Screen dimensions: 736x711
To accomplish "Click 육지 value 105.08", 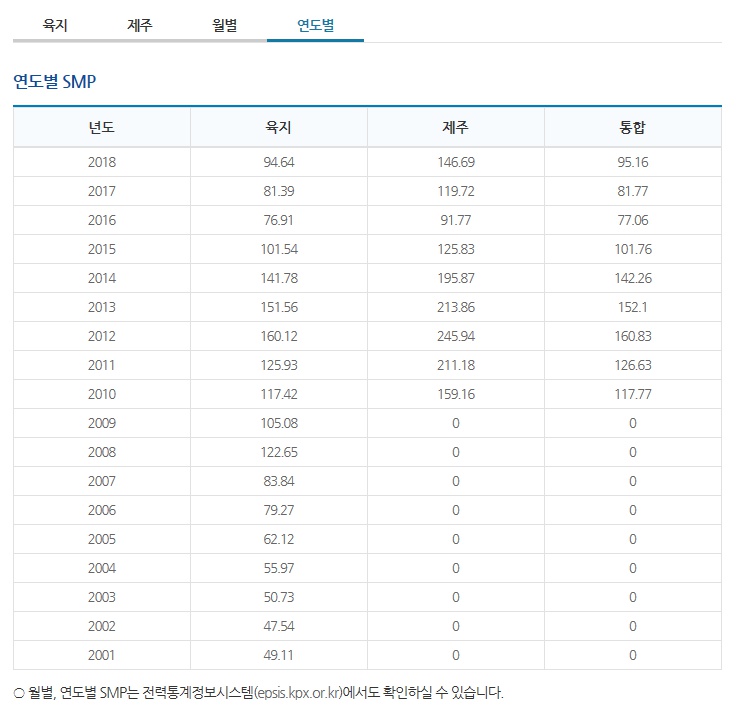I will click(279, 423).
